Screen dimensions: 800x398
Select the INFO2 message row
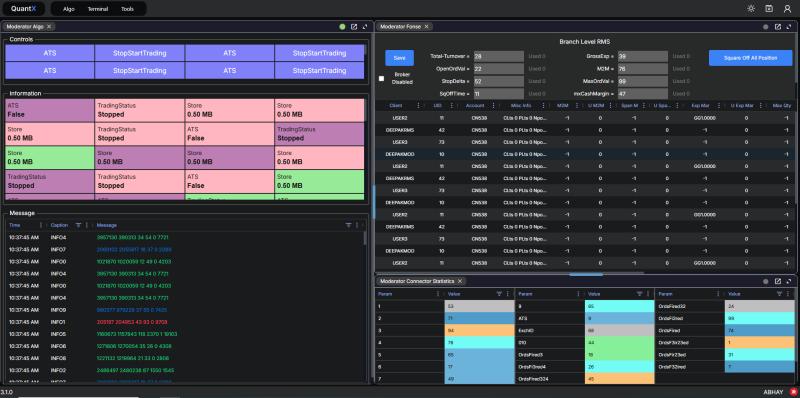click(185, 370)
